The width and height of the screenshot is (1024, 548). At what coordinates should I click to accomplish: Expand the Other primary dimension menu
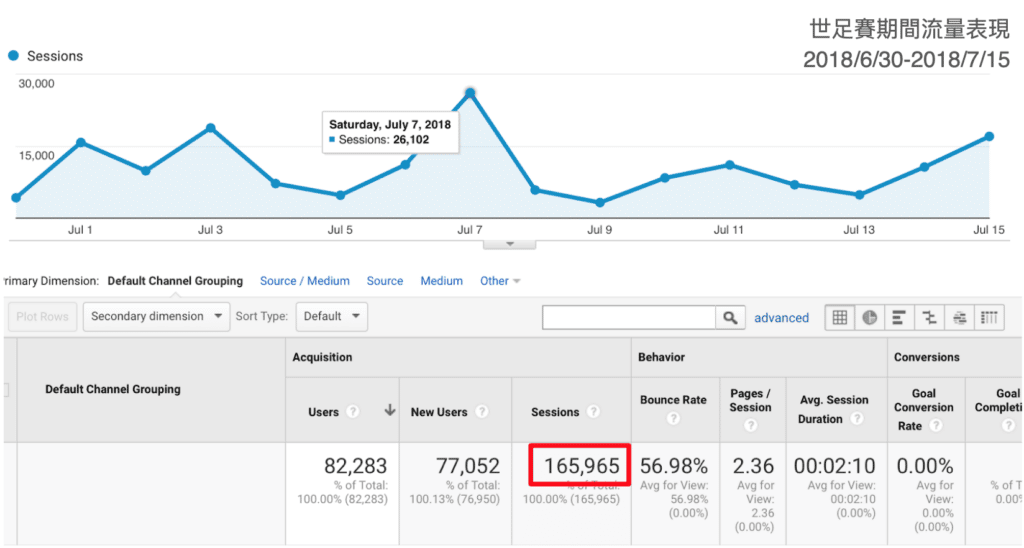point(500,281)
